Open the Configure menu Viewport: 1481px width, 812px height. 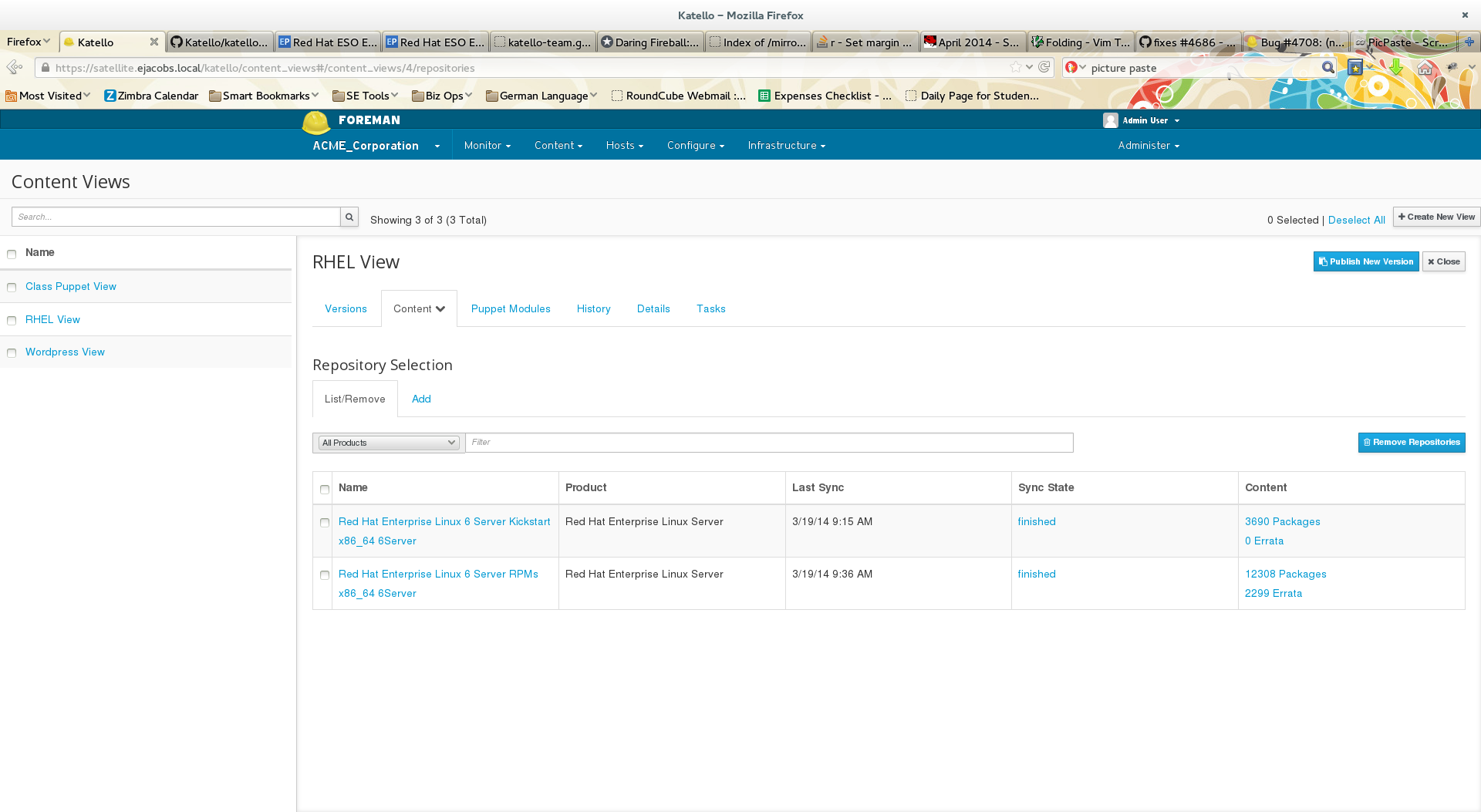pyautogui.click(x=696, y=146)
